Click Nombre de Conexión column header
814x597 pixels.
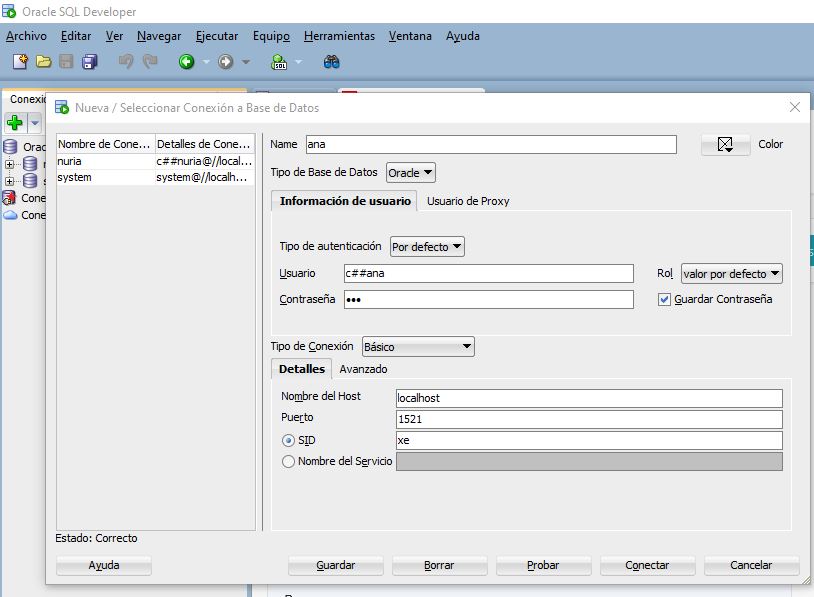point(105,144)
